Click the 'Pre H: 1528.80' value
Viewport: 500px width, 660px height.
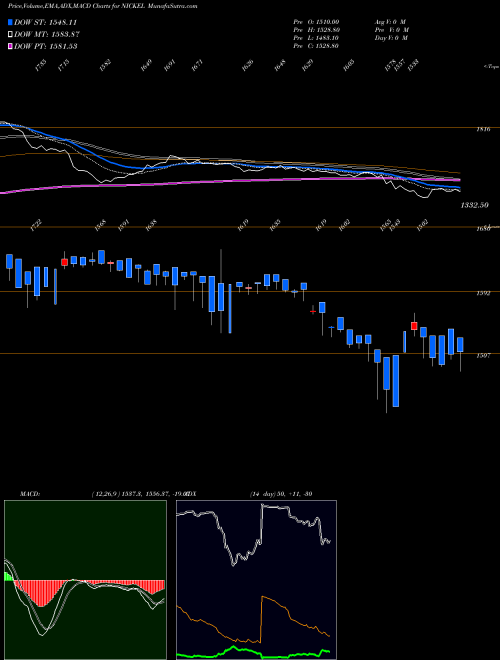(316, 30)
